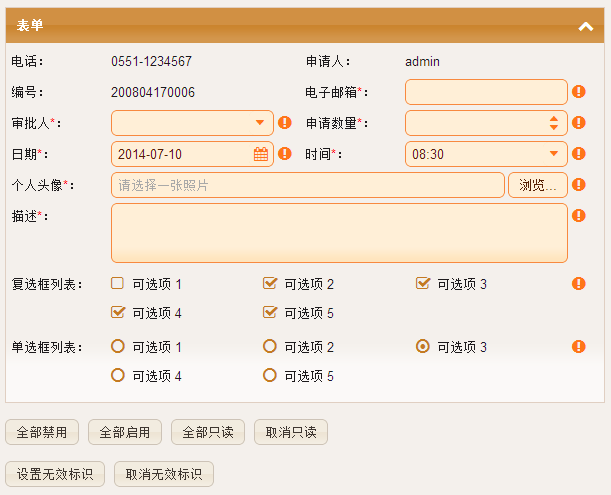Click the 浏览... browse button
Viewport: 611px width, 495px height.
click(538, 185)
